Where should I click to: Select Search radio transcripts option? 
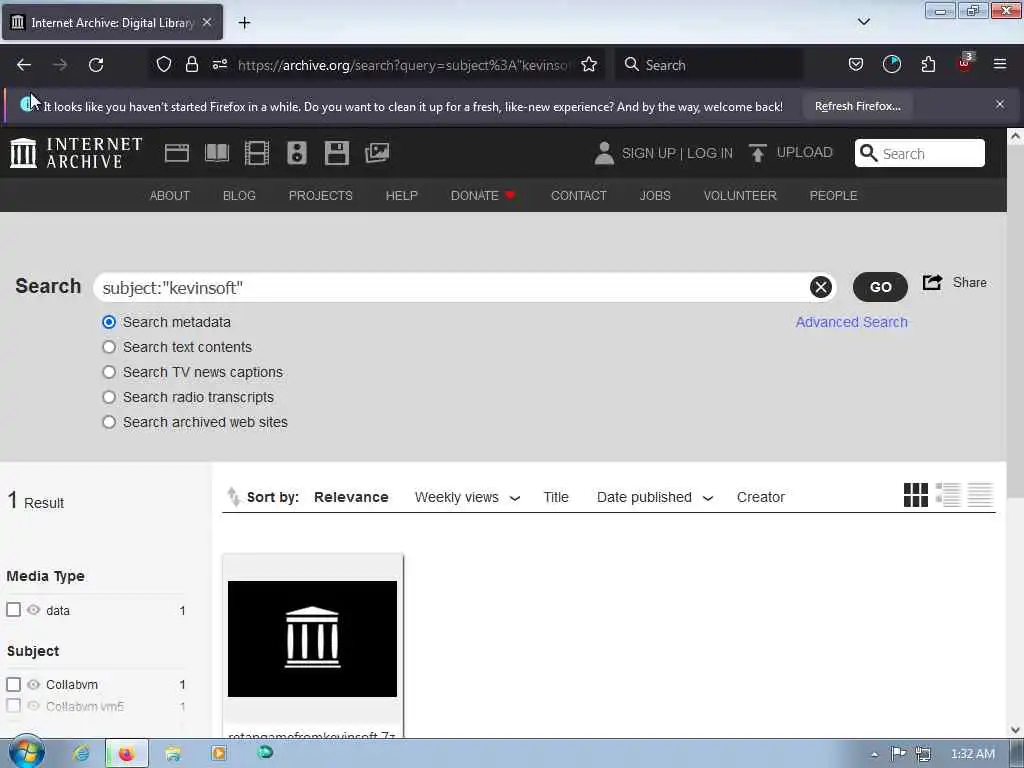pyautogui.click(x=109, y=397)
